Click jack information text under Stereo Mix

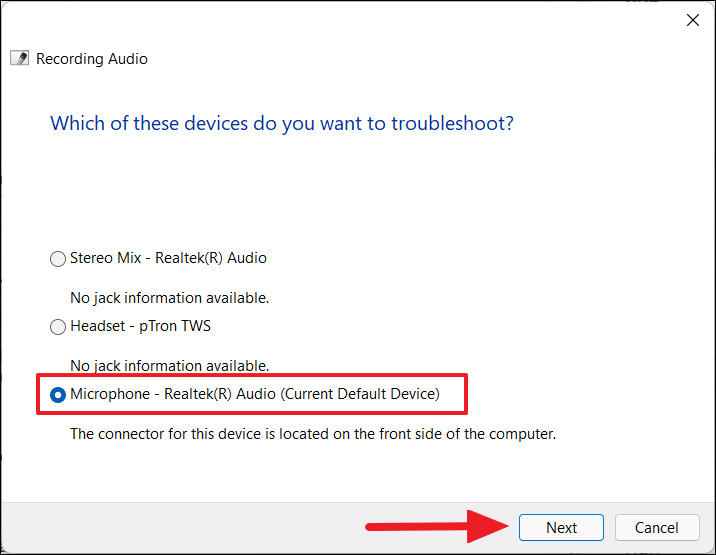pos(169,298)
